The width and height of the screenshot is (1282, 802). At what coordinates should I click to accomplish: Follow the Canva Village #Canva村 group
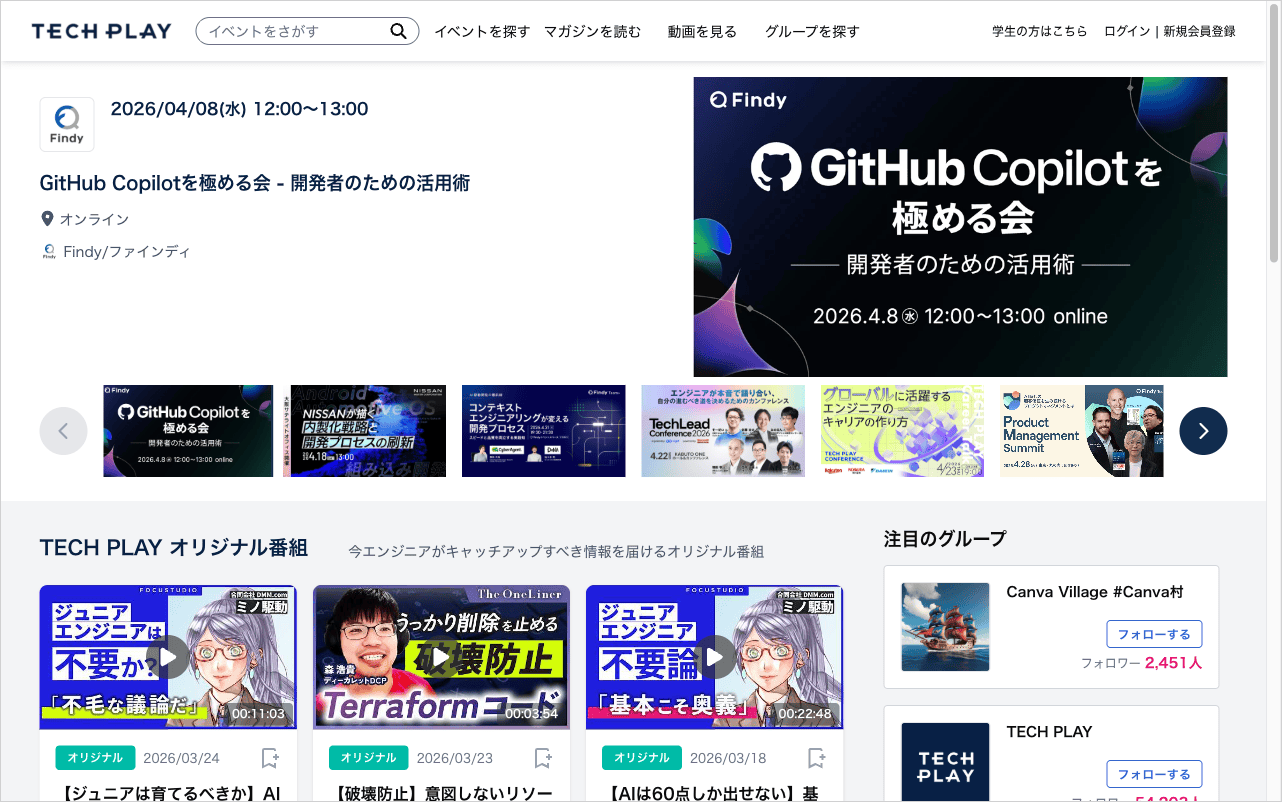pos(1154,633)
